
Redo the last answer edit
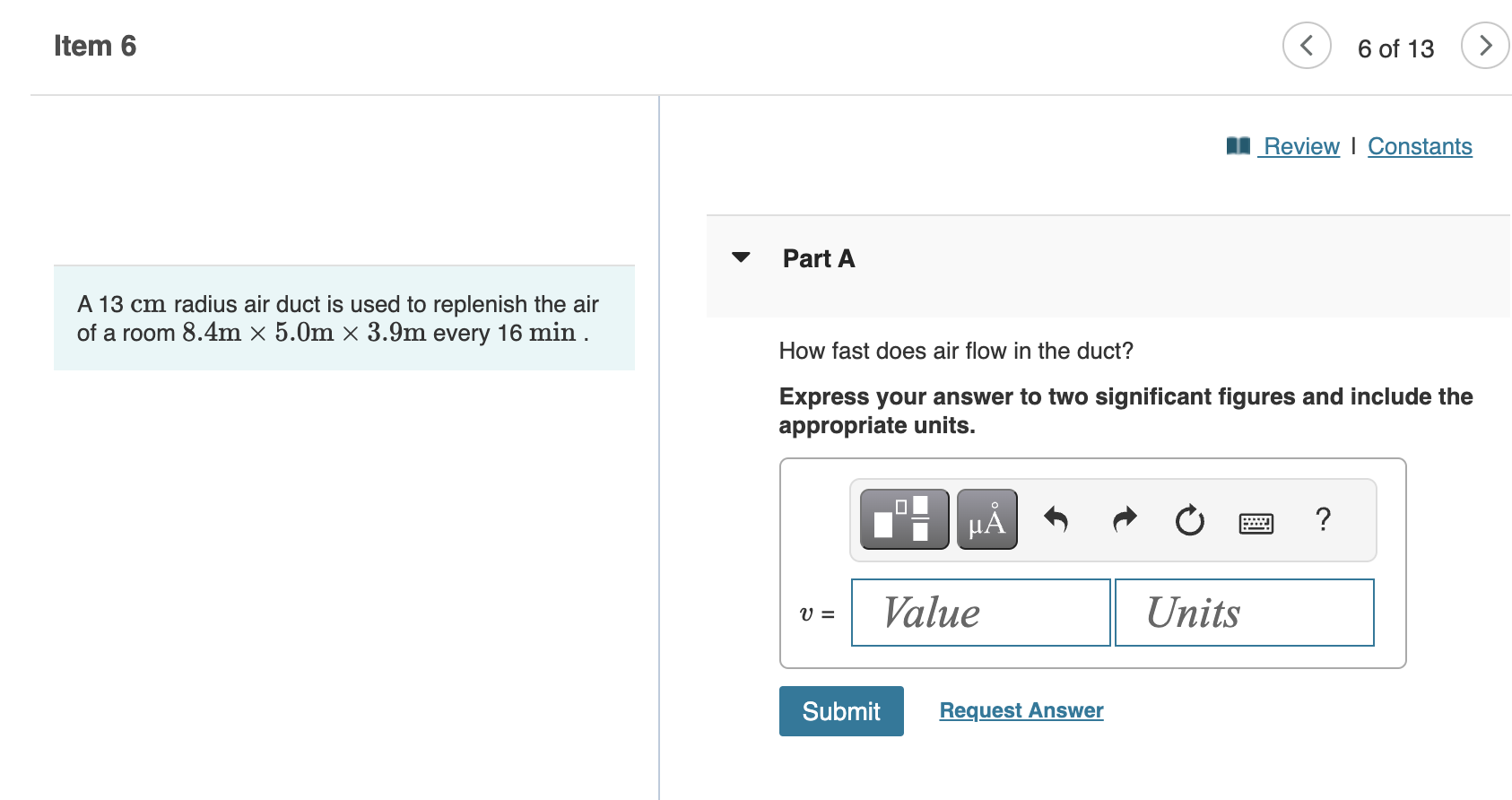click(x=1123, y=520)
